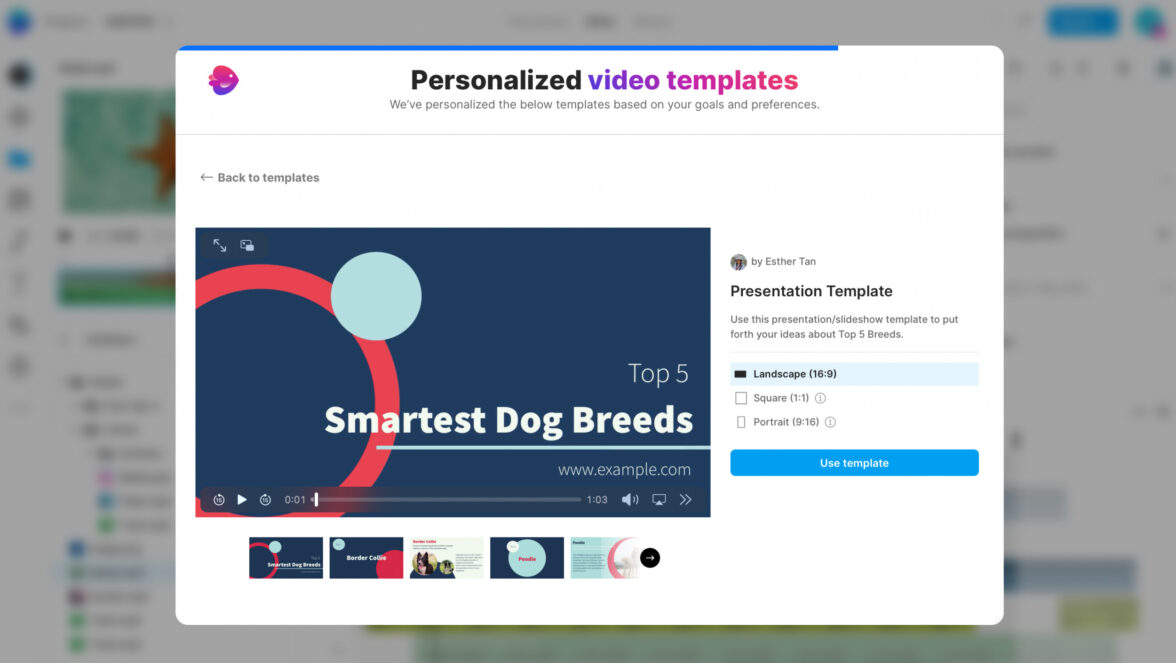
Task: Show next slide thumbnails with arrow
Action: point(650,558)
